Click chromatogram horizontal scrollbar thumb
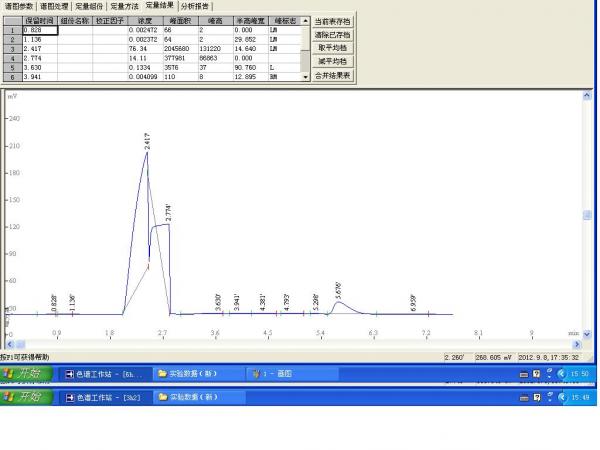The height and width of the screenshot is (450, 600). point(20,344)
